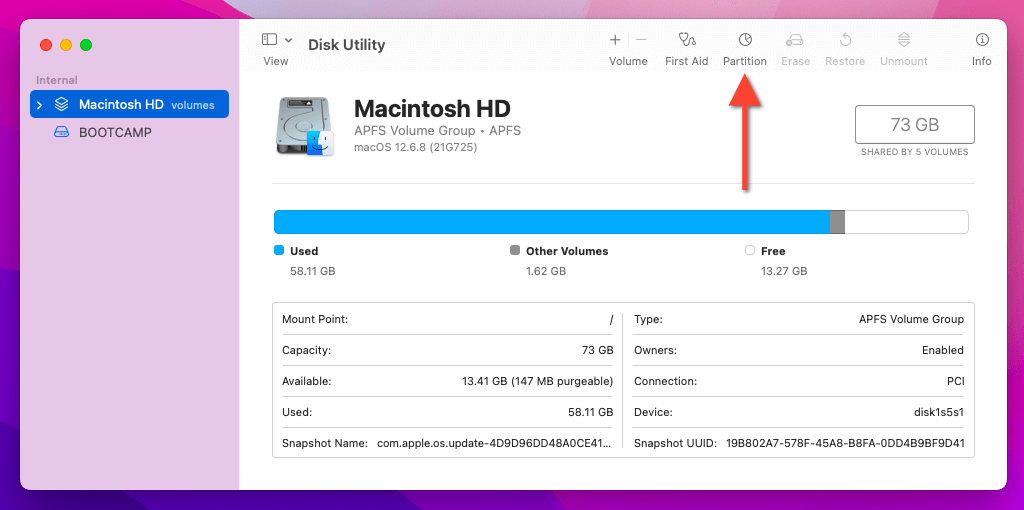Click 'APFS Volume Group • APFS' subtitle
This screenshot has height=510, width=1024.
coord(438,131)
